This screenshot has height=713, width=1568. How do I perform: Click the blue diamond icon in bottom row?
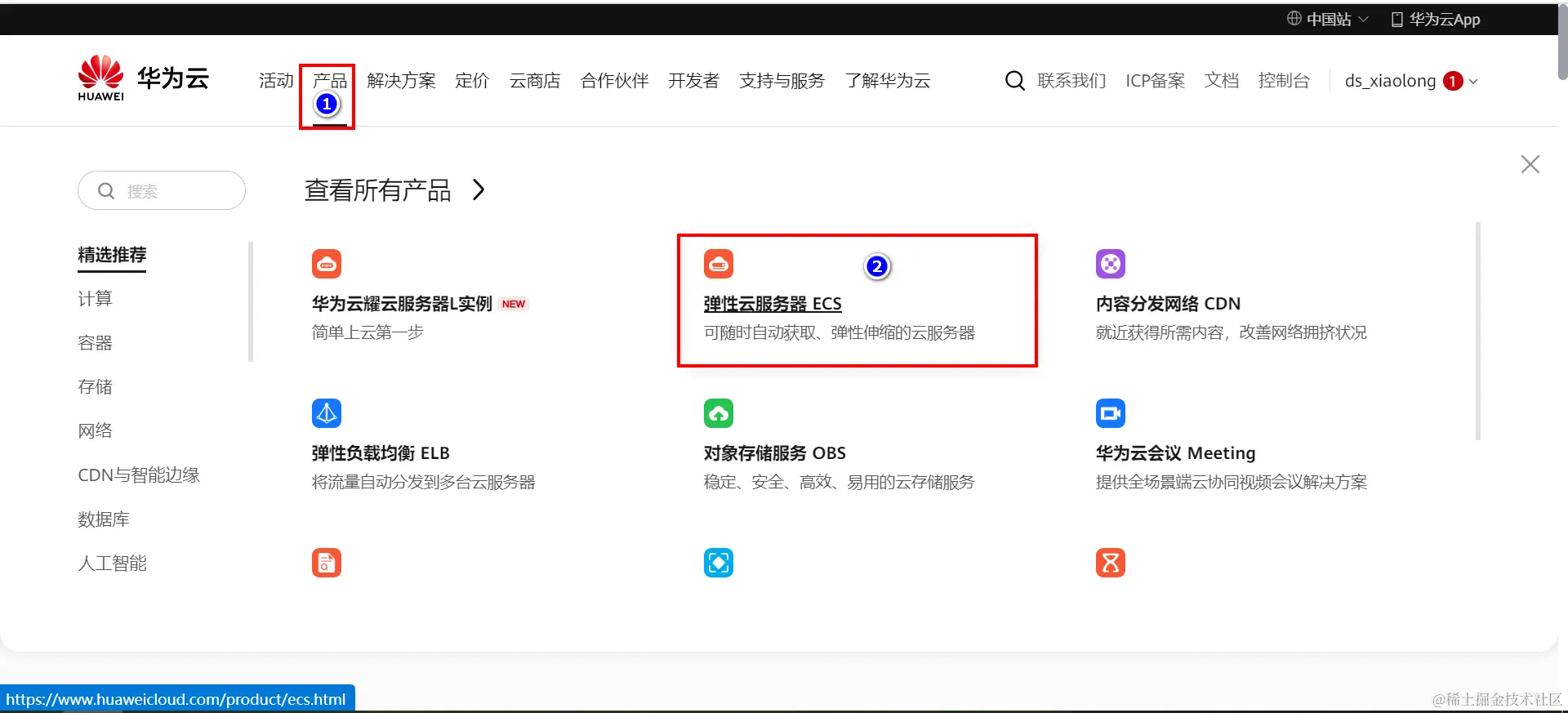coord(719,563)
